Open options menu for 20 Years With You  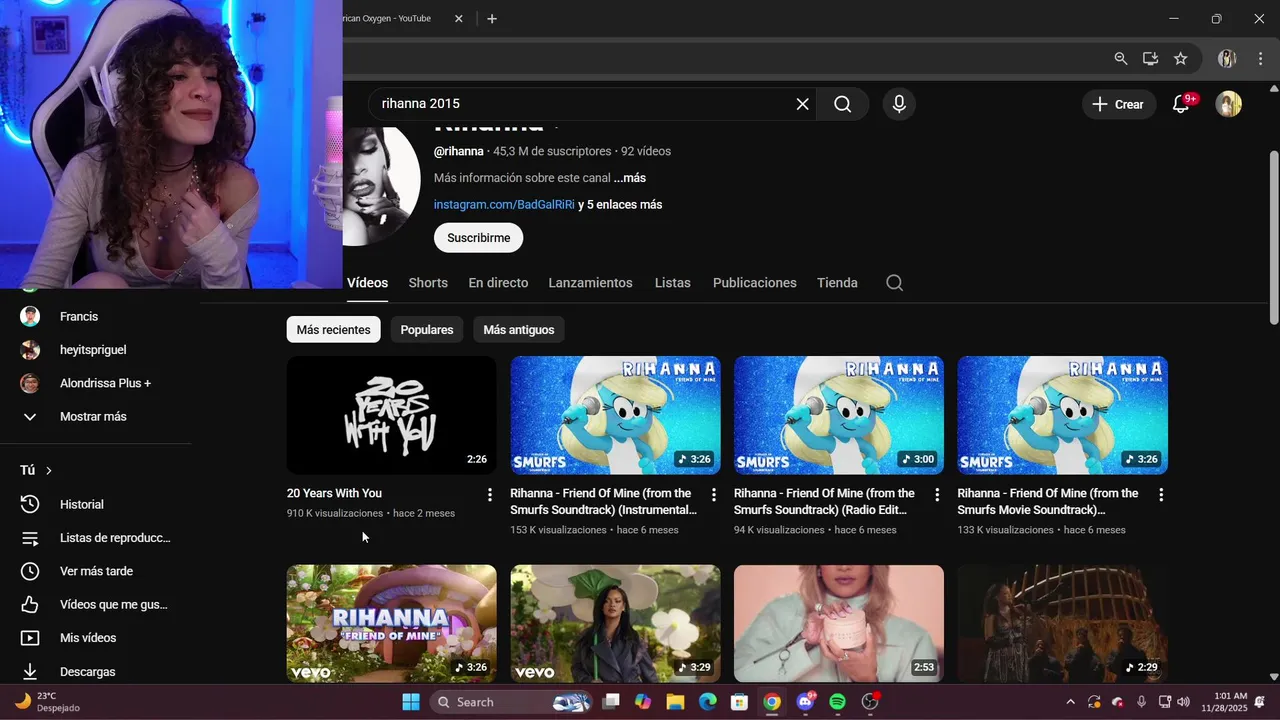[489, 494]
